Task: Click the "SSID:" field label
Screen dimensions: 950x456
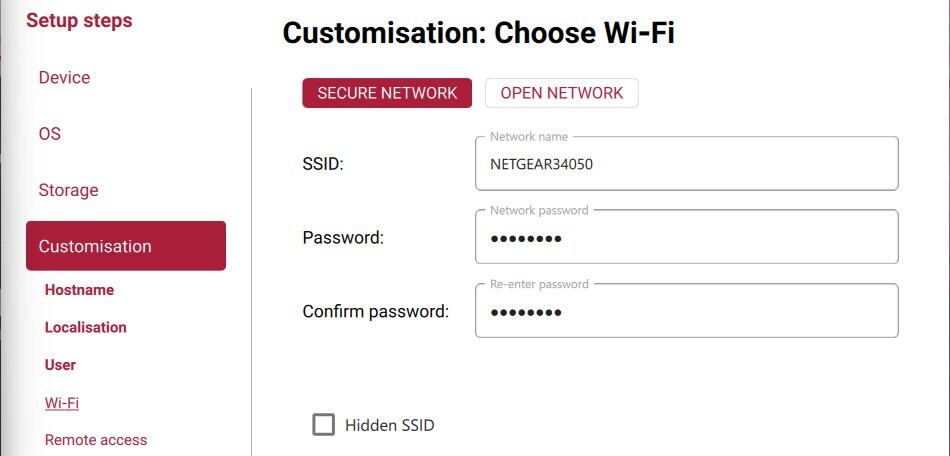Action: pyautogui.click(x=323, y=164)
